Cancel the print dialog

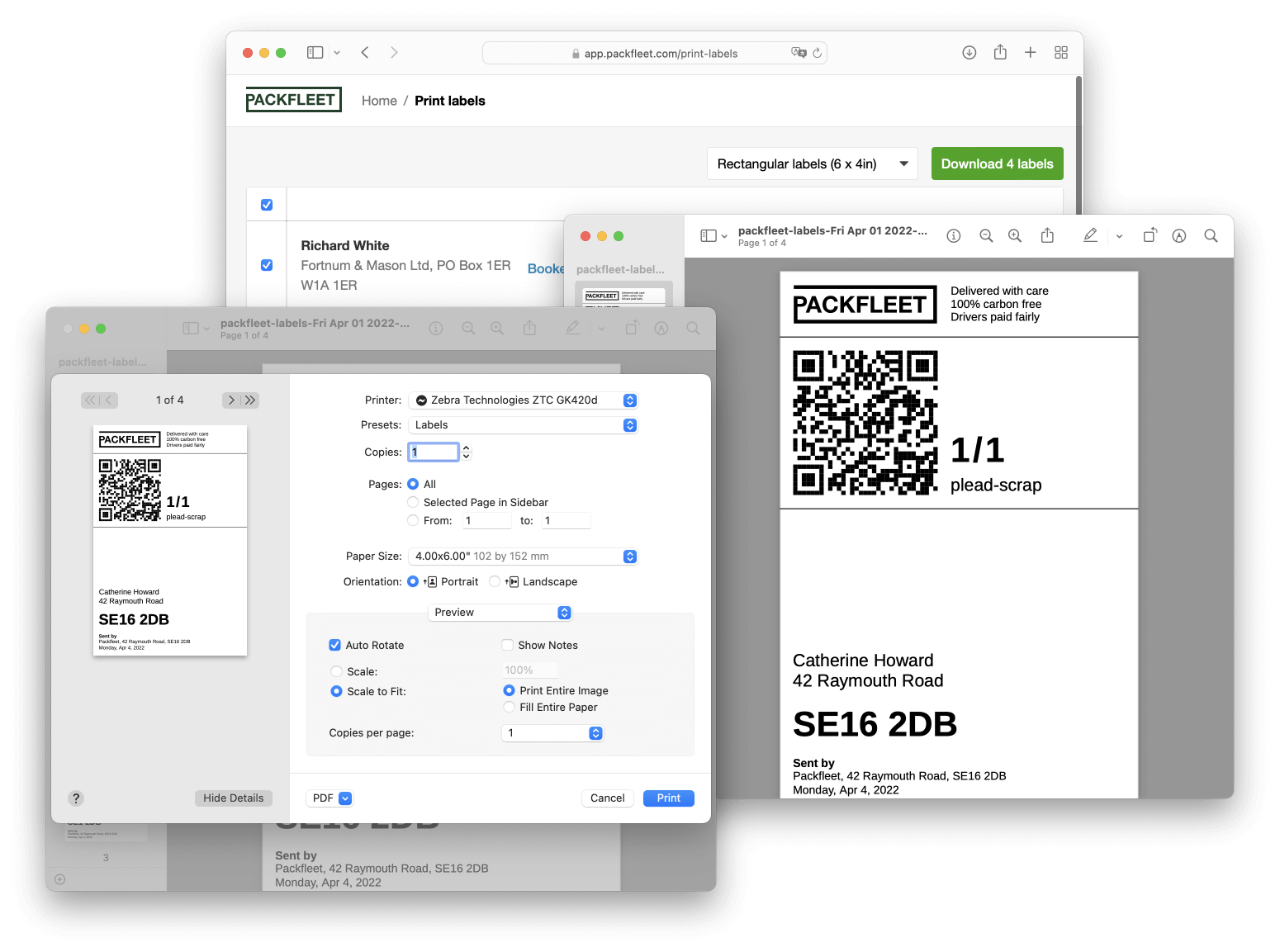(x=608, y=798)
